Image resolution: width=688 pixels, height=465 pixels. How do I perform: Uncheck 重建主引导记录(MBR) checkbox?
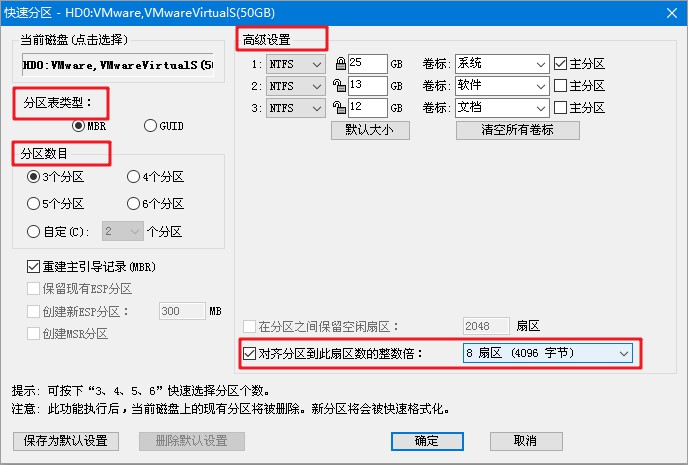(x=34, y=267)
